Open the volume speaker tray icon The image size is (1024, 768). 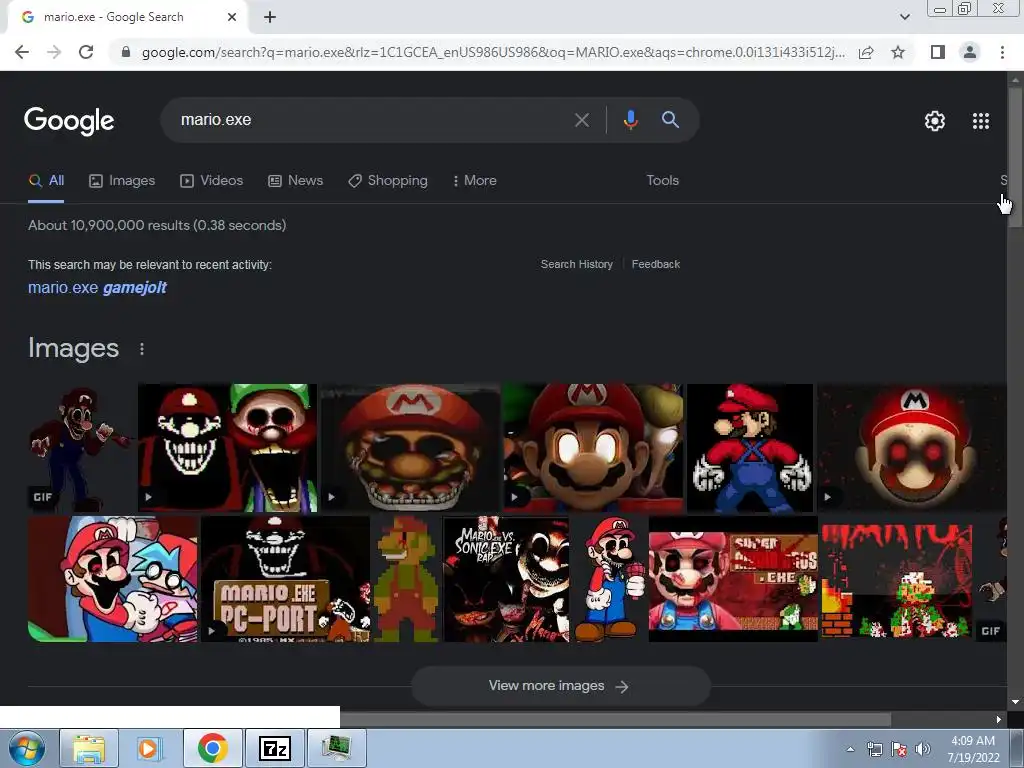[923, 750]
